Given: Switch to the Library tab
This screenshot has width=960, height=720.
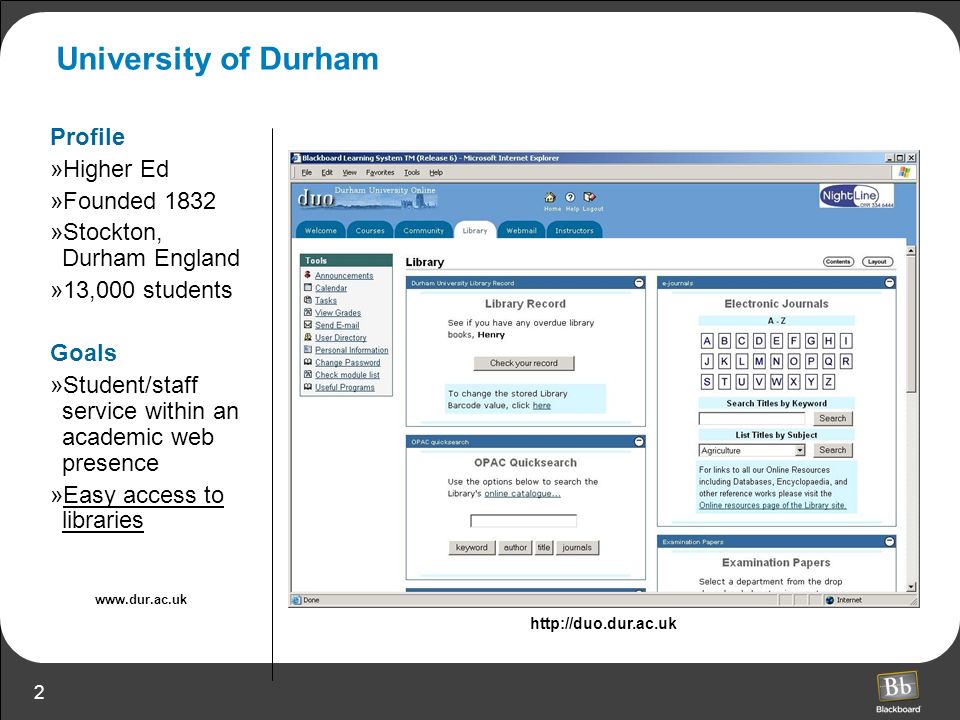Looking at the screenshot, I should [474, 230].
